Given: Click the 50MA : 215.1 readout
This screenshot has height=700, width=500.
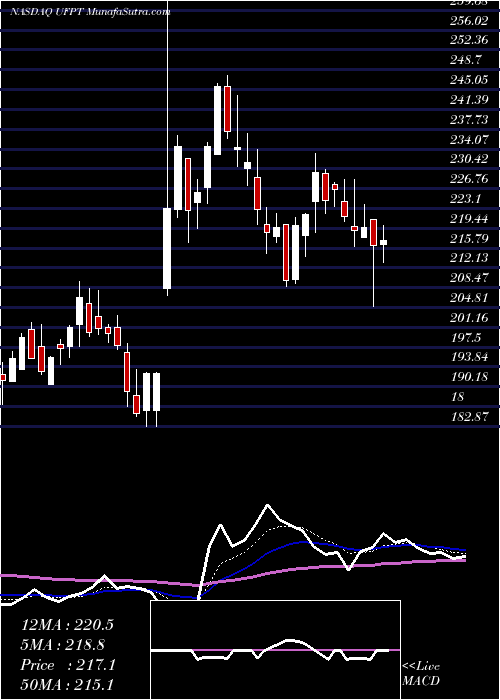Looking at the screenshot, I should click(67, 685).
